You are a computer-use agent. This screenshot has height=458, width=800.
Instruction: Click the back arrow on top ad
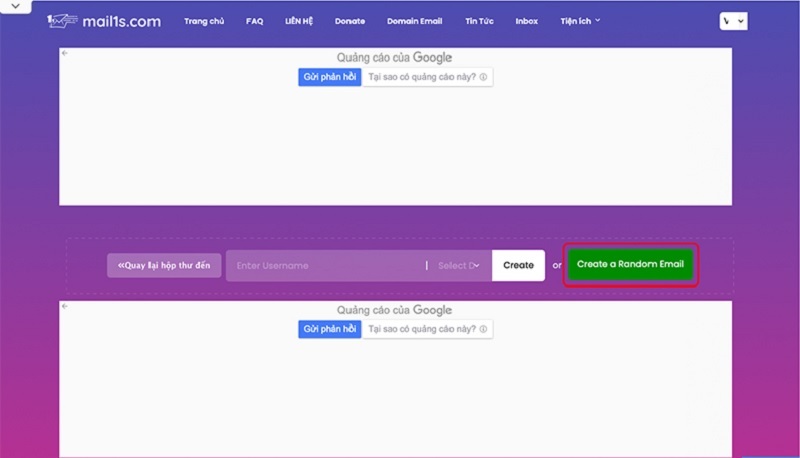point(65,53)
